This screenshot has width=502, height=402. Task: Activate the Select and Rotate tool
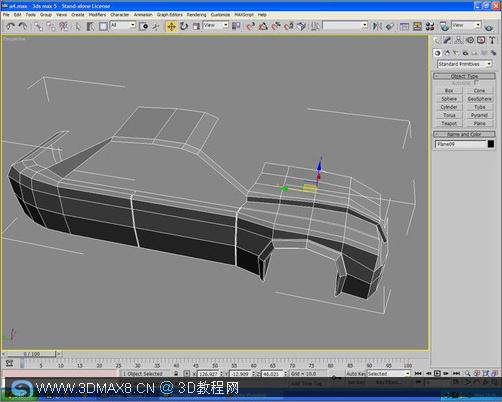tap(184, 26)
